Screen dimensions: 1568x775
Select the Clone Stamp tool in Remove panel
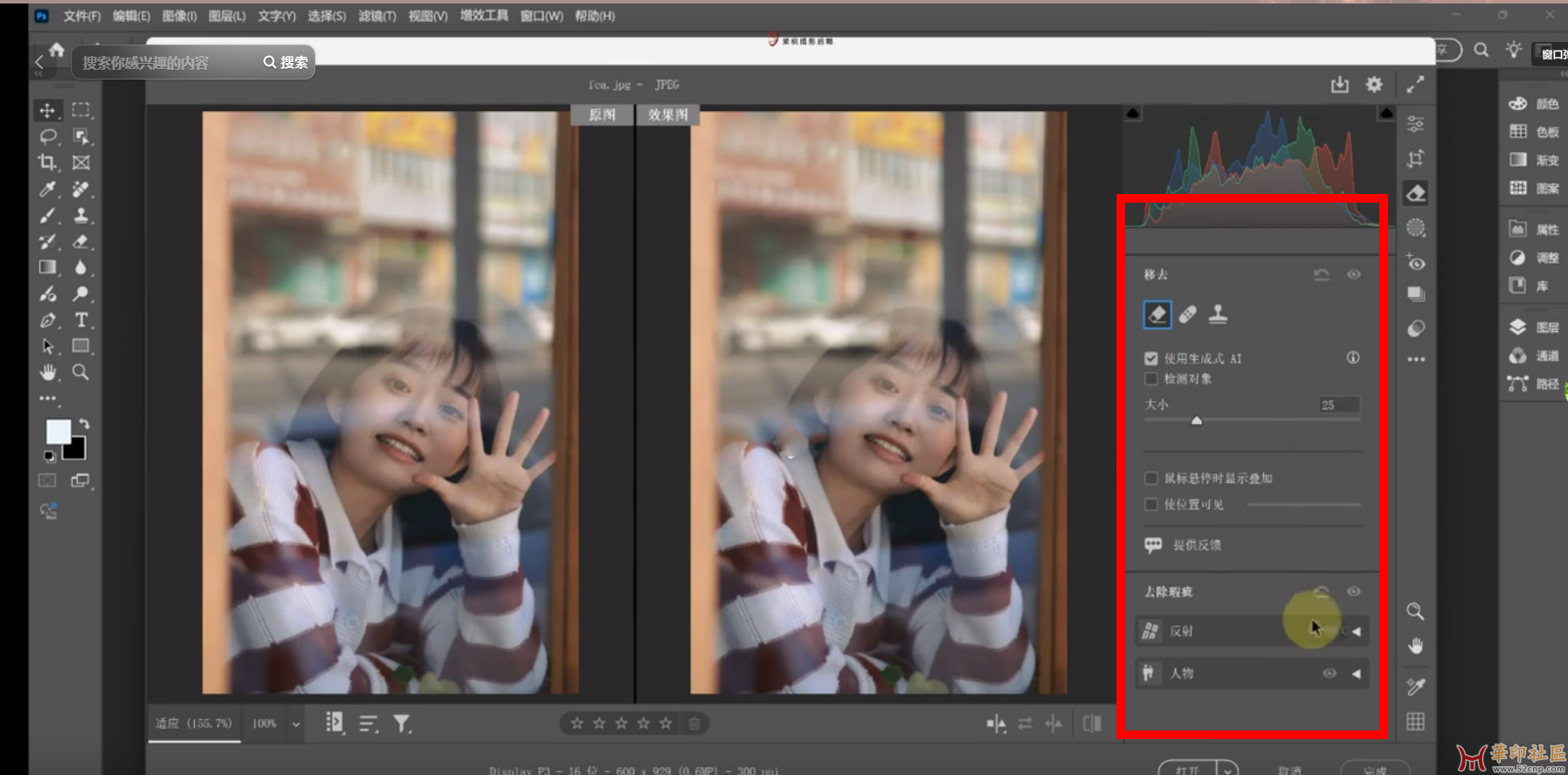coord(1218,315)
